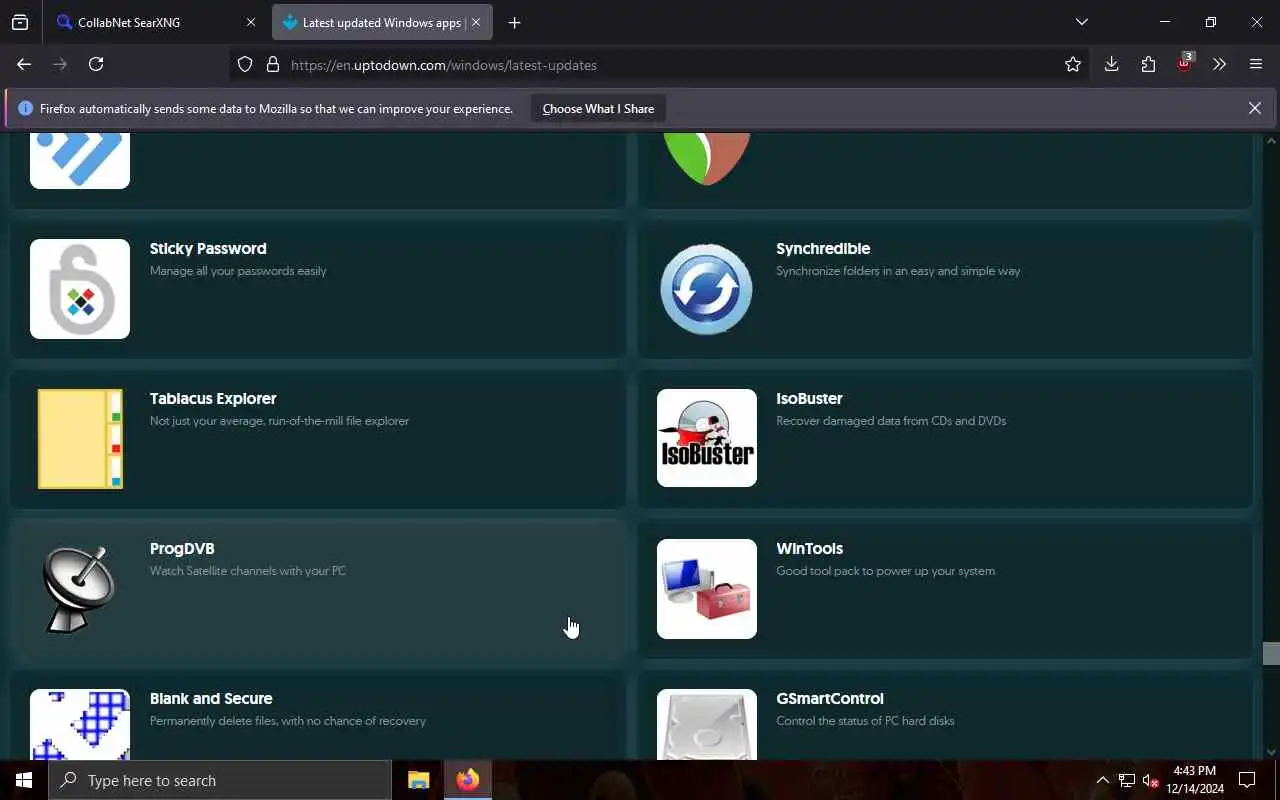Viewport: 1280px width, 800px height.
Task: Reload the current page
Action: click(96, 64)
